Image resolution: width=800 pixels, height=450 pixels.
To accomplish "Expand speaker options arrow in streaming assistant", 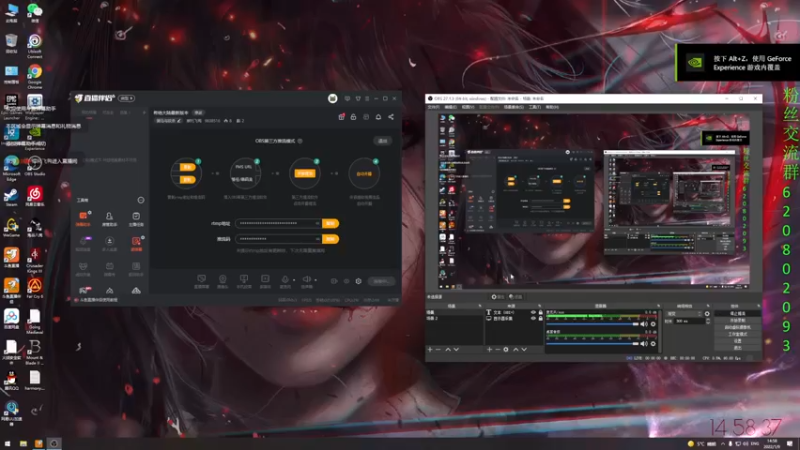I will (315, 280).
